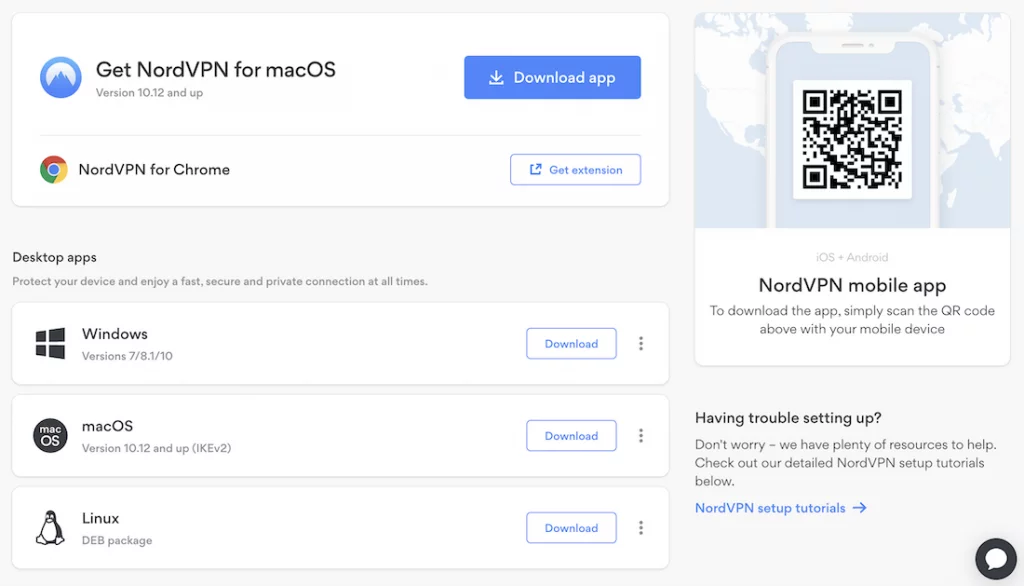The height and width of the screenshot is (586, 1024).
Task: Download the Windows desktop app
Action: pos(571,344)
